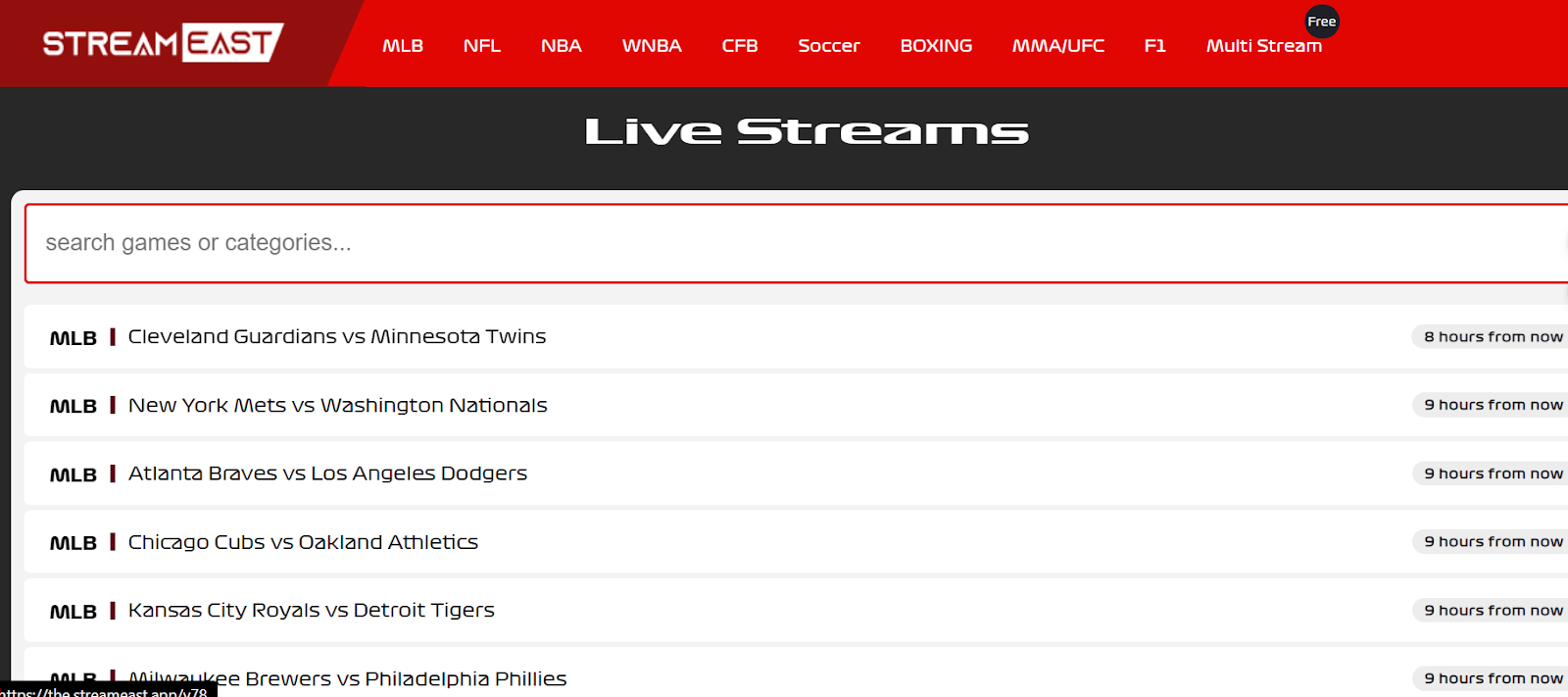Switch to the CFB category
The width and height of the screenshot is (1568, 697).
coord(740,46)
